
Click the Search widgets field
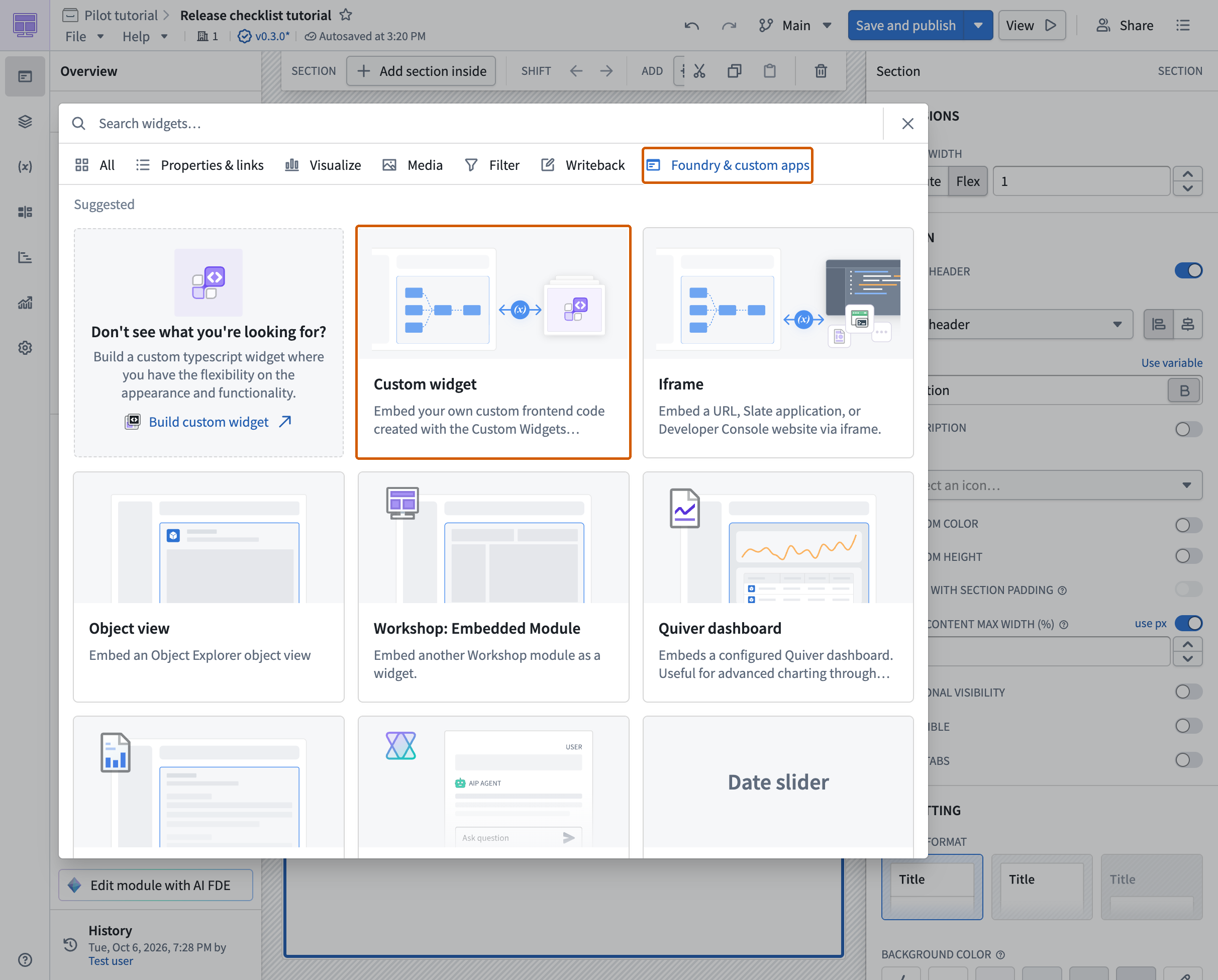coord(486,124)
